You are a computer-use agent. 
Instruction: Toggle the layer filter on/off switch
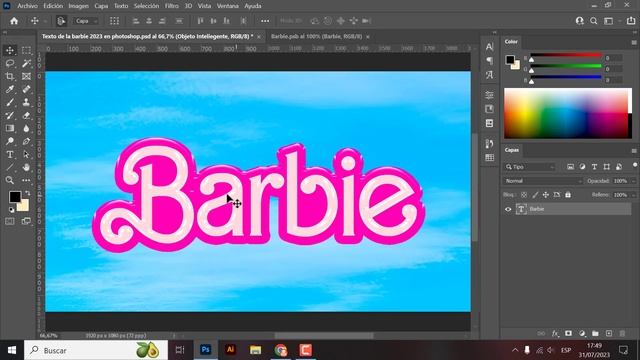[x=635, y=165]
